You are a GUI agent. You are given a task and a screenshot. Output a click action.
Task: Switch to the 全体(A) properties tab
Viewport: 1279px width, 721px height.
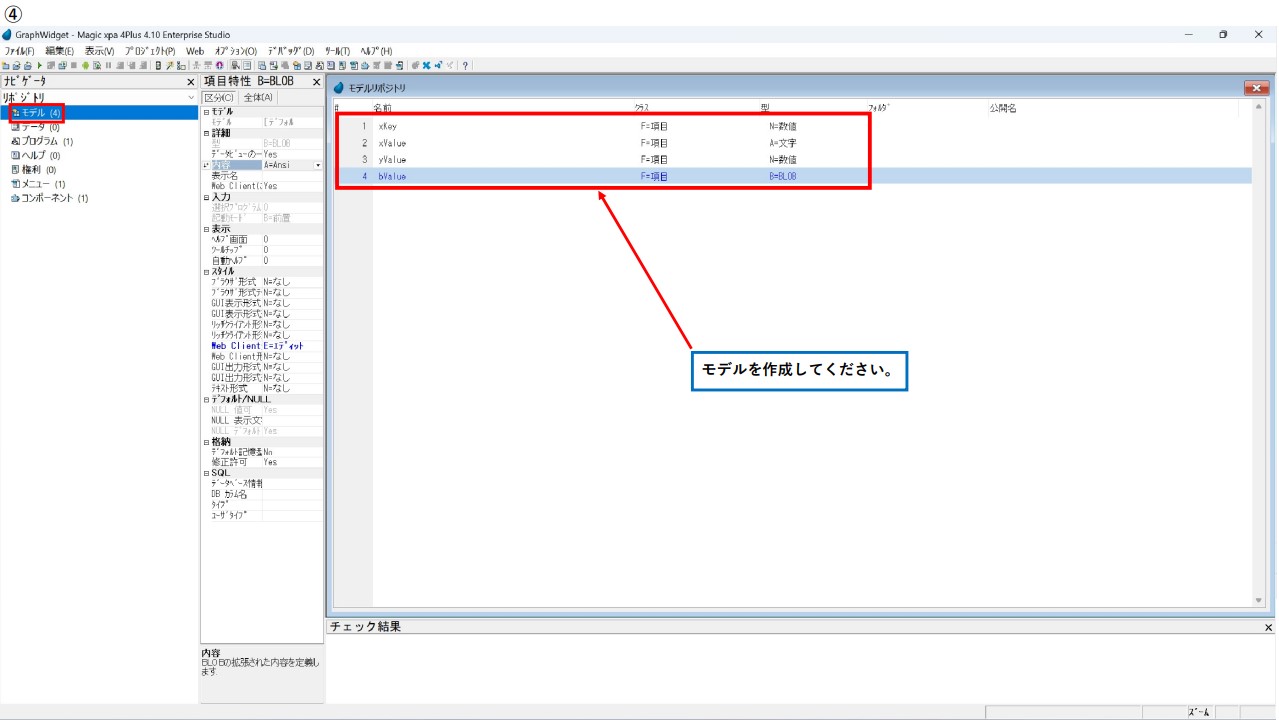[258, 97]
